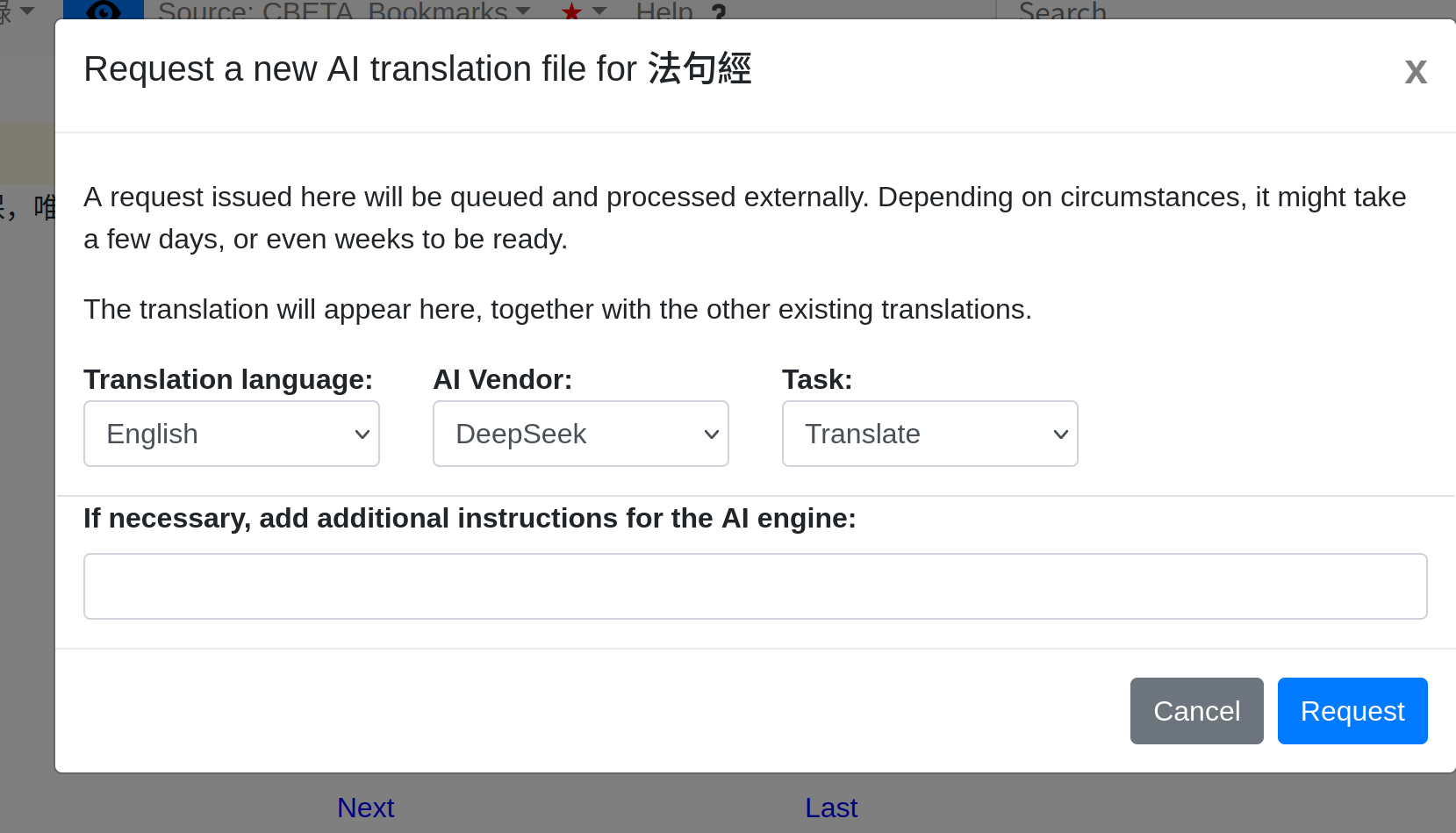1456x833 pixels.
Task: Click the question mark help icon
Action: [719, 12]
